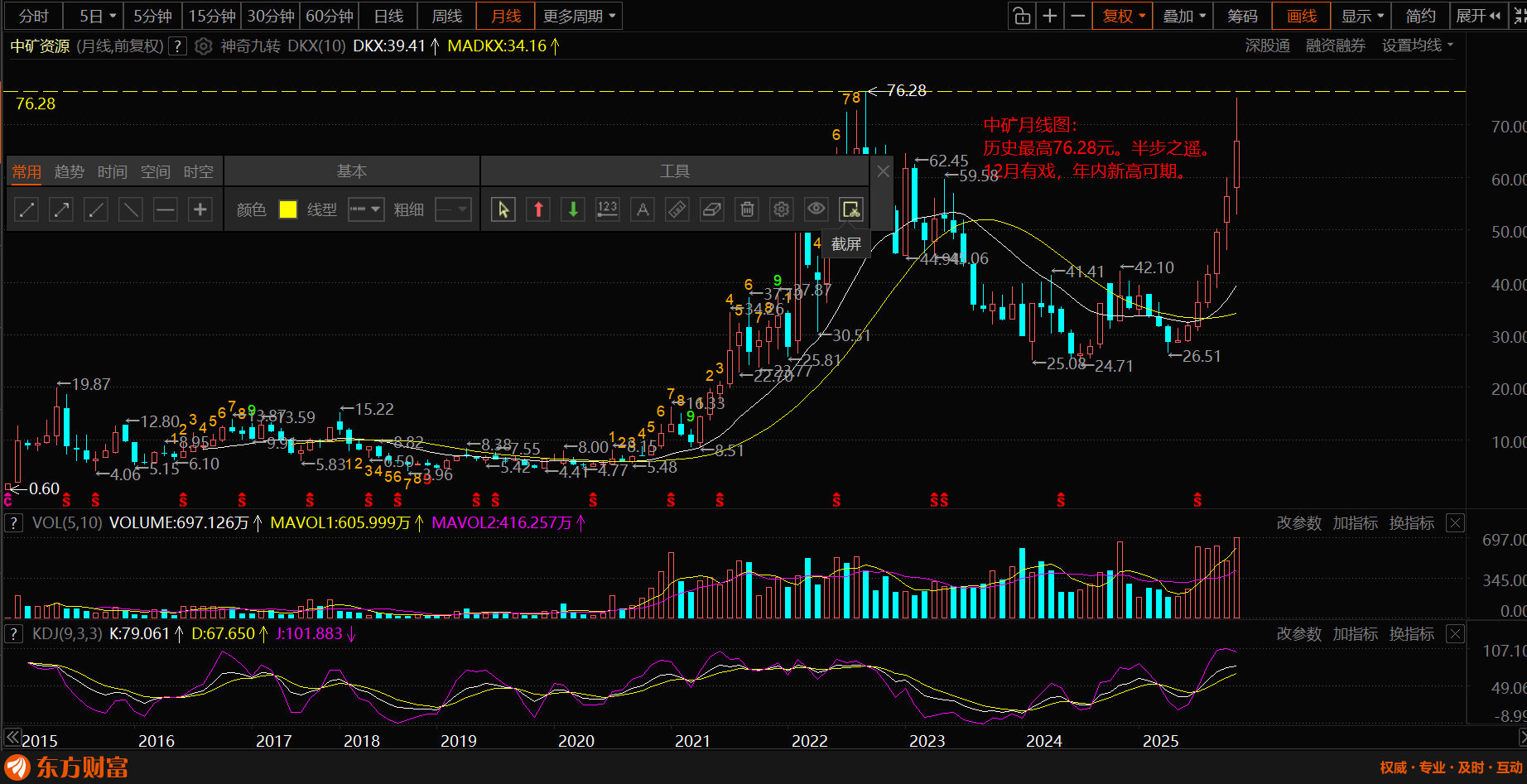Close the KDJ indicator panel
The height and width of the screenshot is (784, 1527).
pyautogui.click(x=1455, y=634)
